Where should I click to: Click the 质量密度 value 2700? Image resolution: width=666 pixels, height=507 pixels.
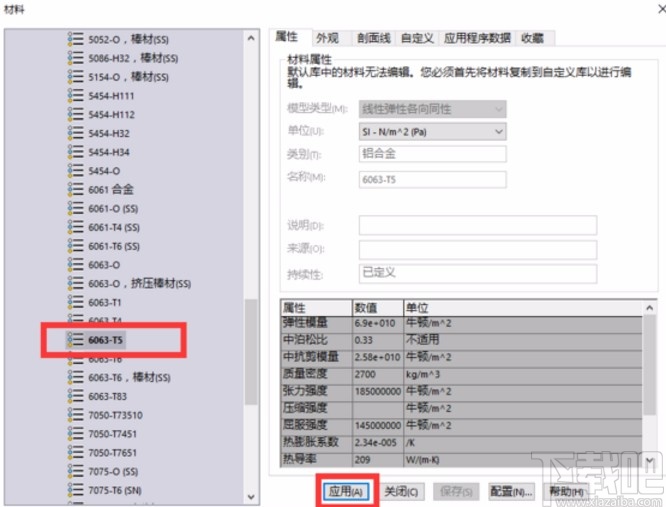[x=365, y=374]
